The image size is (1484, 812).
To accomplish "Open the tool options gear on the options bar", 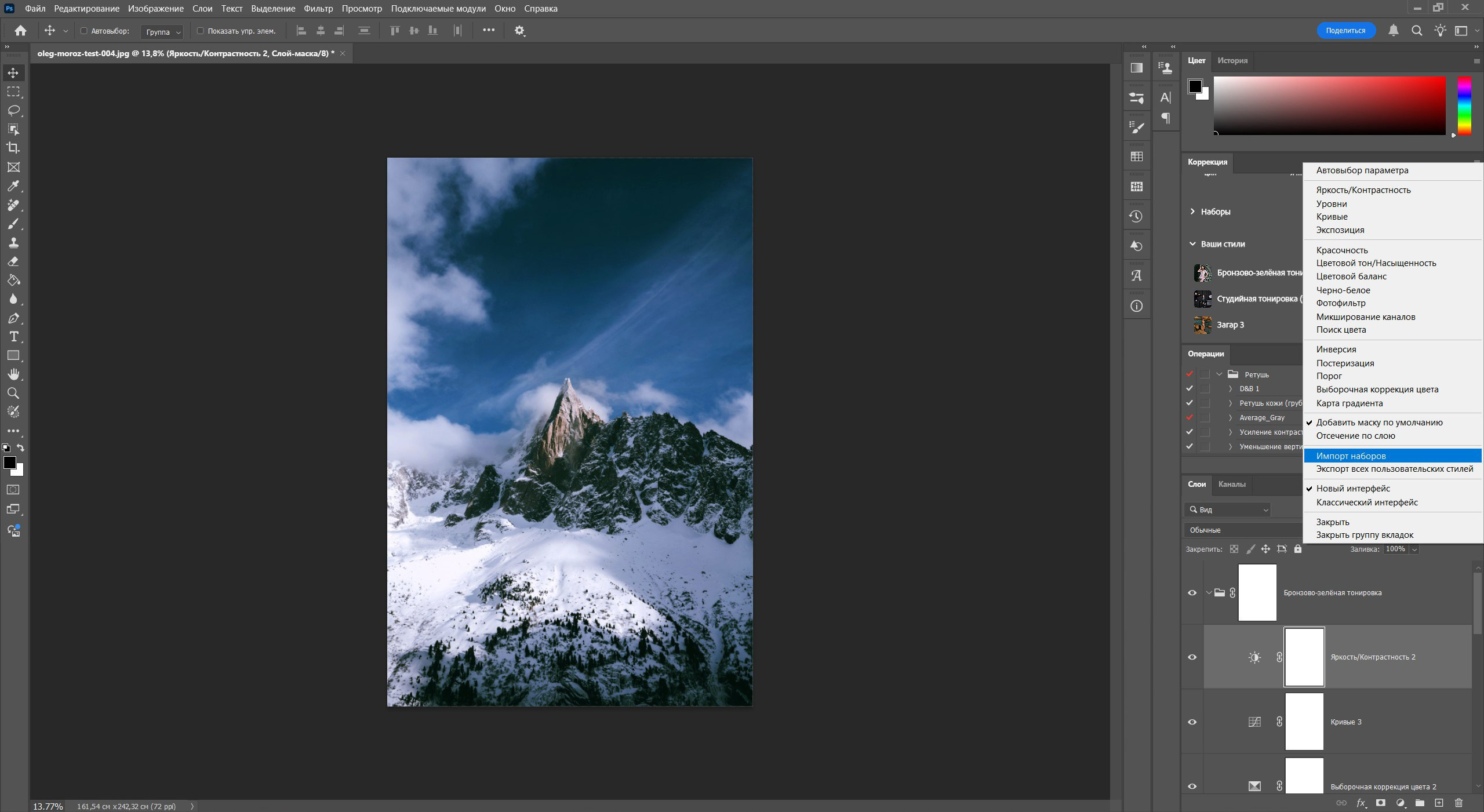I will 520,31.
